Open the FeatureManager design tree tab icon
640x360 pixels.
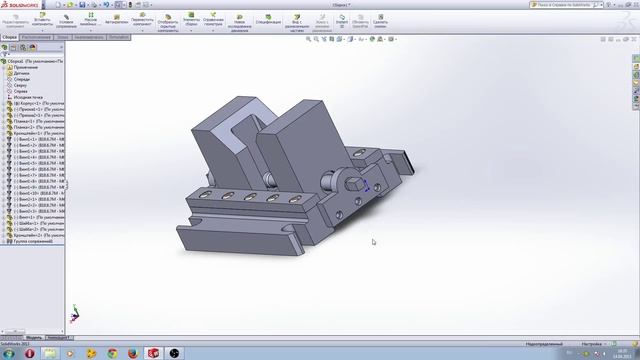pos(4,47)
